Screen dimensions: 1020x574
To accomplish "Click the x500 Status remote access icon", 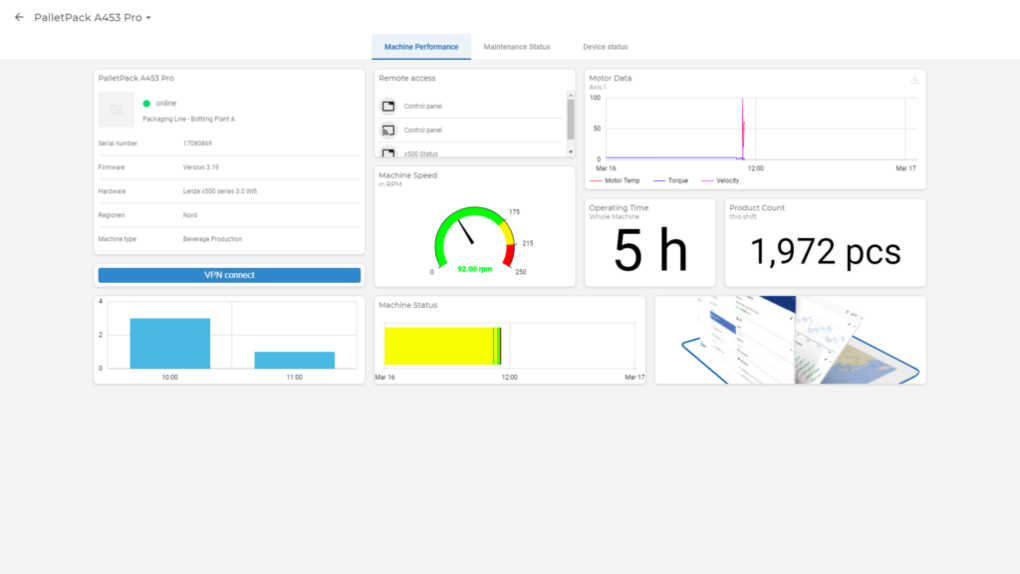I will click(388, 153).
